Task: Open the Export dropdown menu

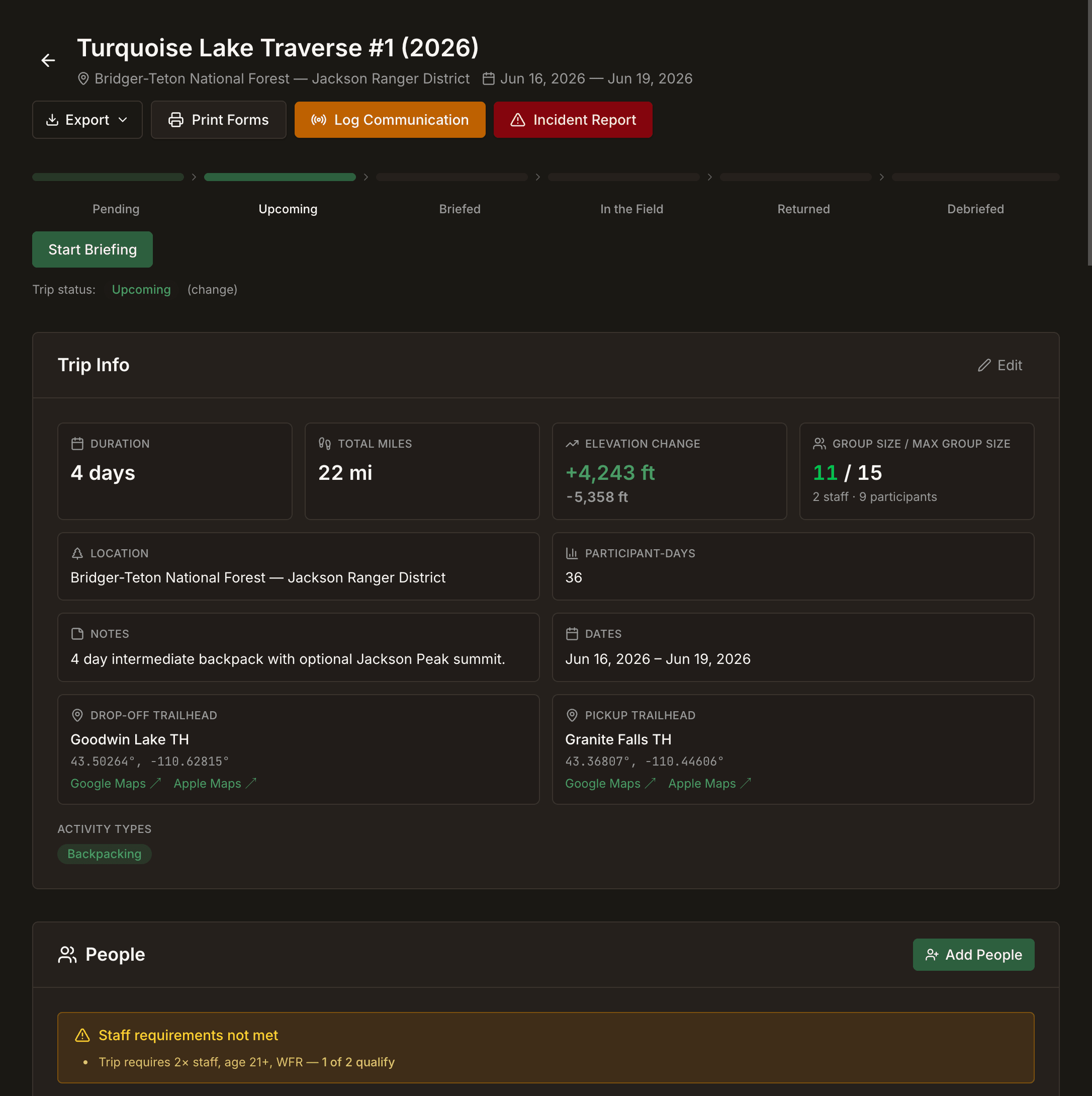Action: coord(87,120)
